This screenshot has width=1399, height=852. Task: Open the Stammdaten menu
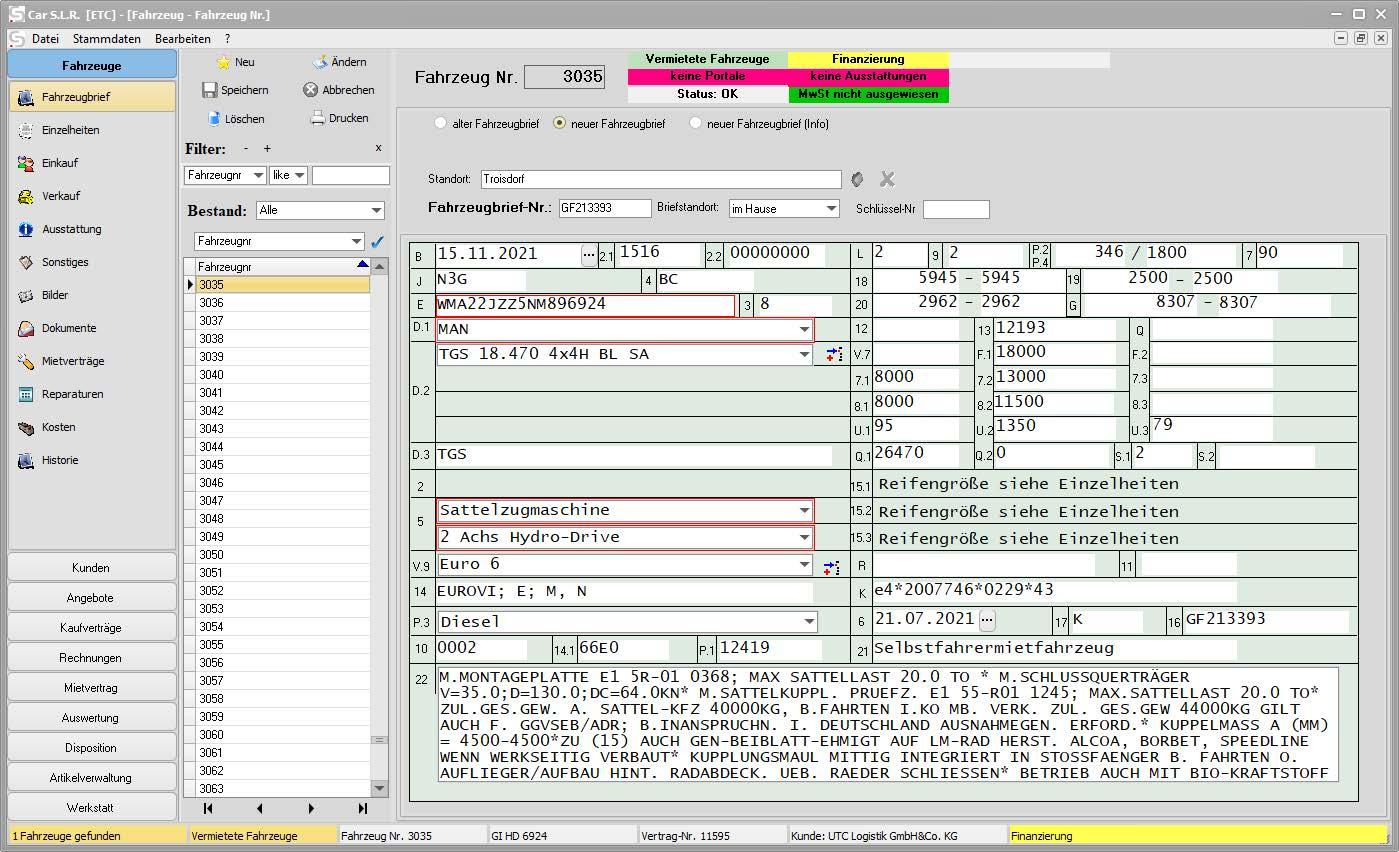[x=106, y=39]
